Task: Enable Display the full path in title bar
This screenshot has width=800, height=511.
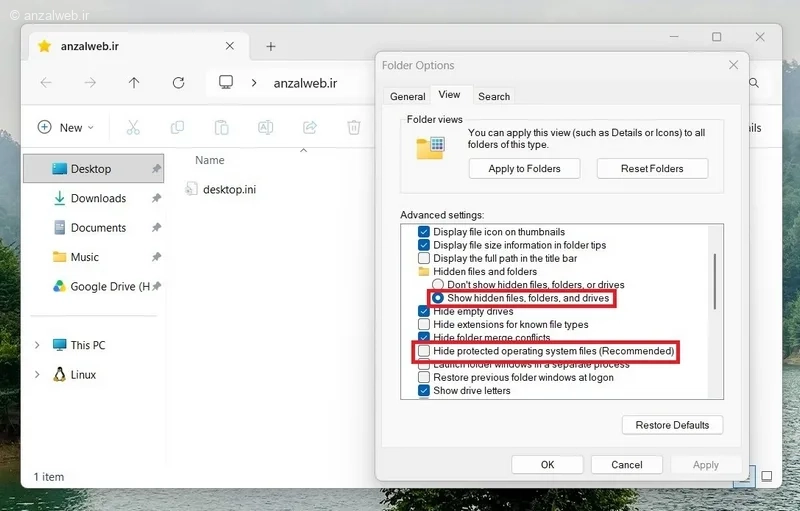Action: (x=423, y=258)
